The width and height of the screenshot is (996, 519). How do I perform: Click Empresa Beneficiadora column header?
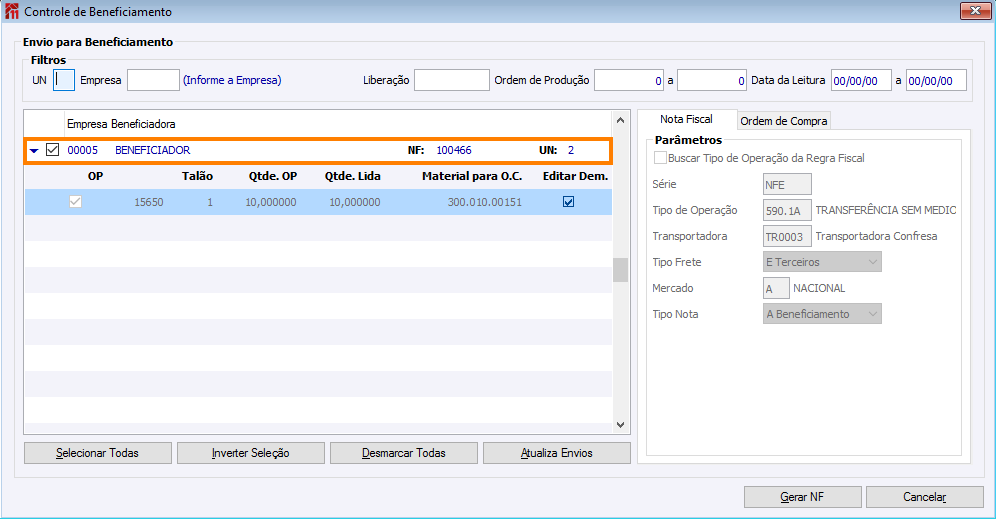point(121,124)
